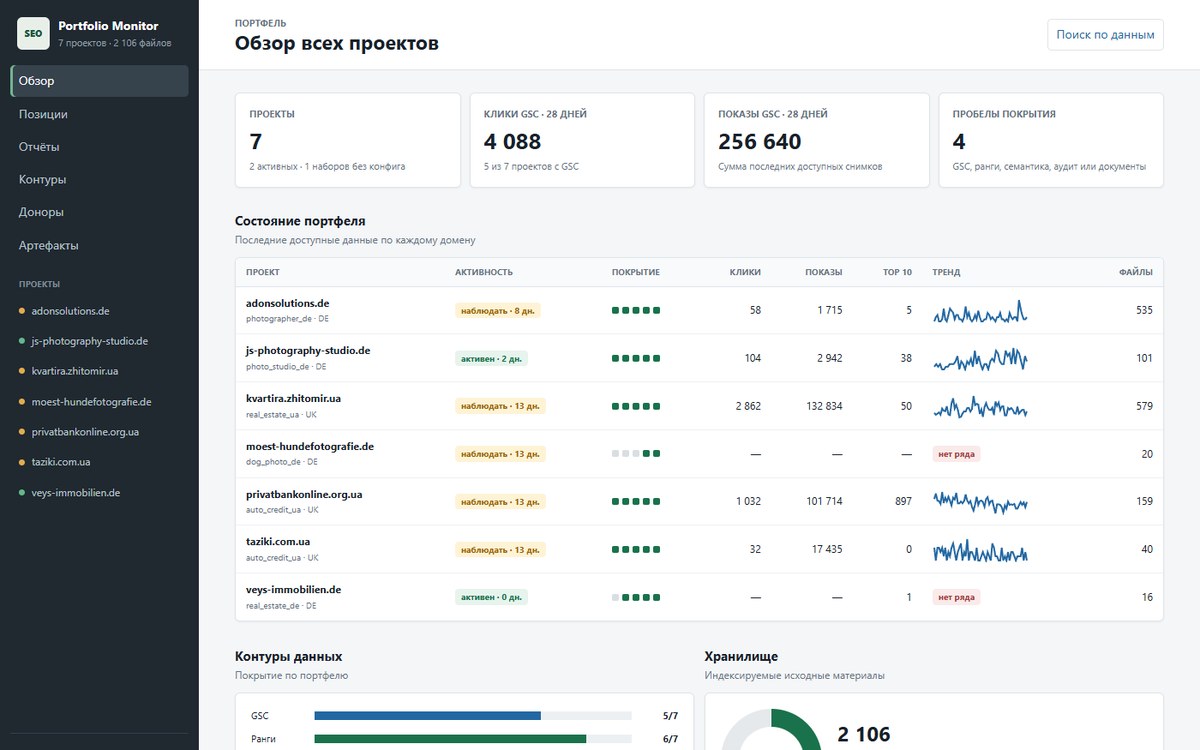Image resolution: width=1200 pixels, height=750 pixels.
Task: Click the clicks value 2 862
Action: click(x=748, y=406)
